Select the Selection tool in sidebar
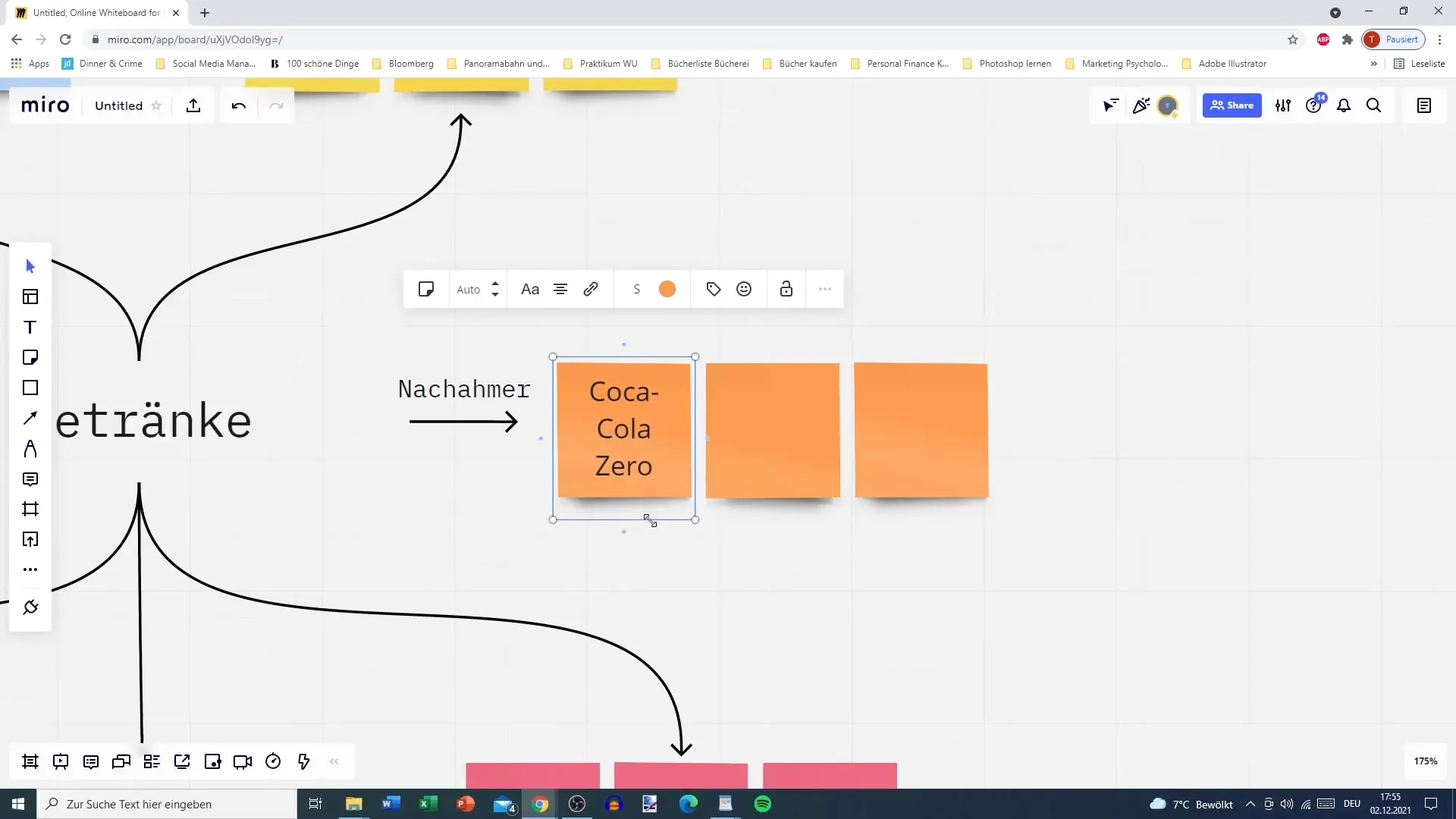This screenshot has height=819, width=1456. 29,266
